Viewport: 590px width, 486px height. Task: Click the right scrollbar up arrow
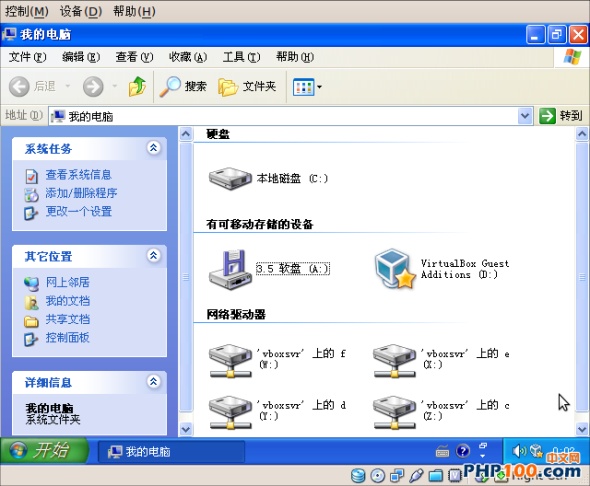click(582, 134)
